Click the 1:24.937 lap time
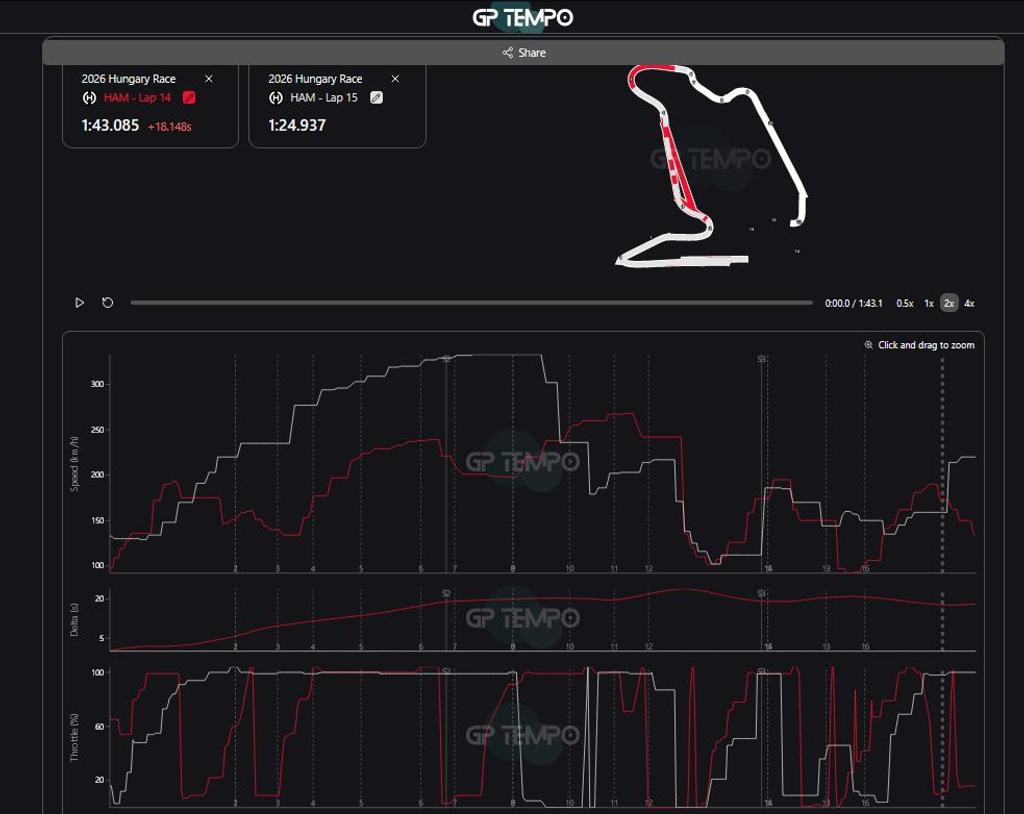 297,125
